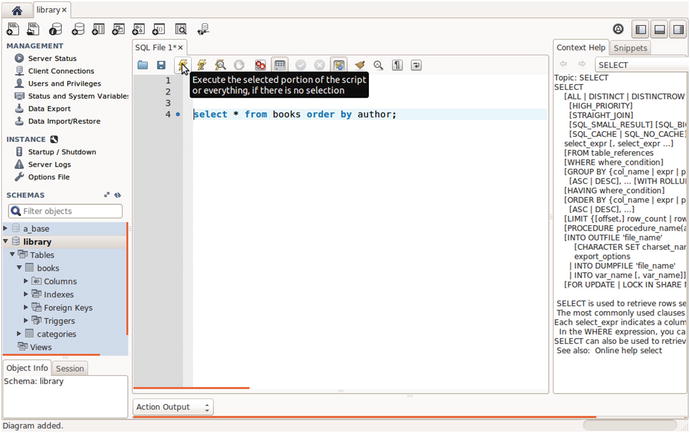
Task: Collapse the Tables node
Action: (x=12, y=254)
